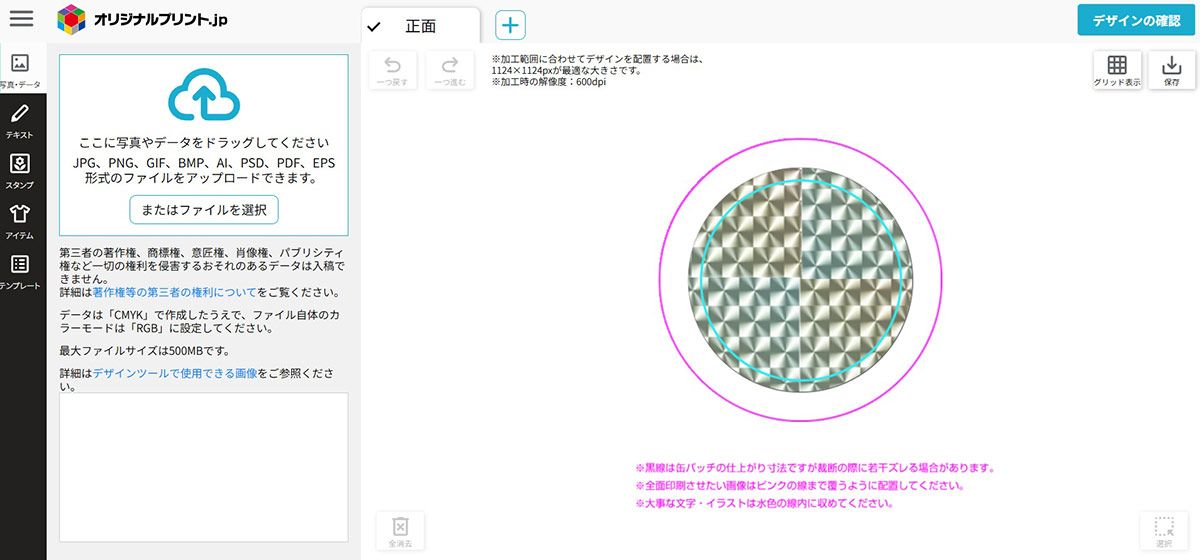Open 著作権等の第三者の権利について link
The height and width of the screenshot is (560, 1200).
coord(175,293)
